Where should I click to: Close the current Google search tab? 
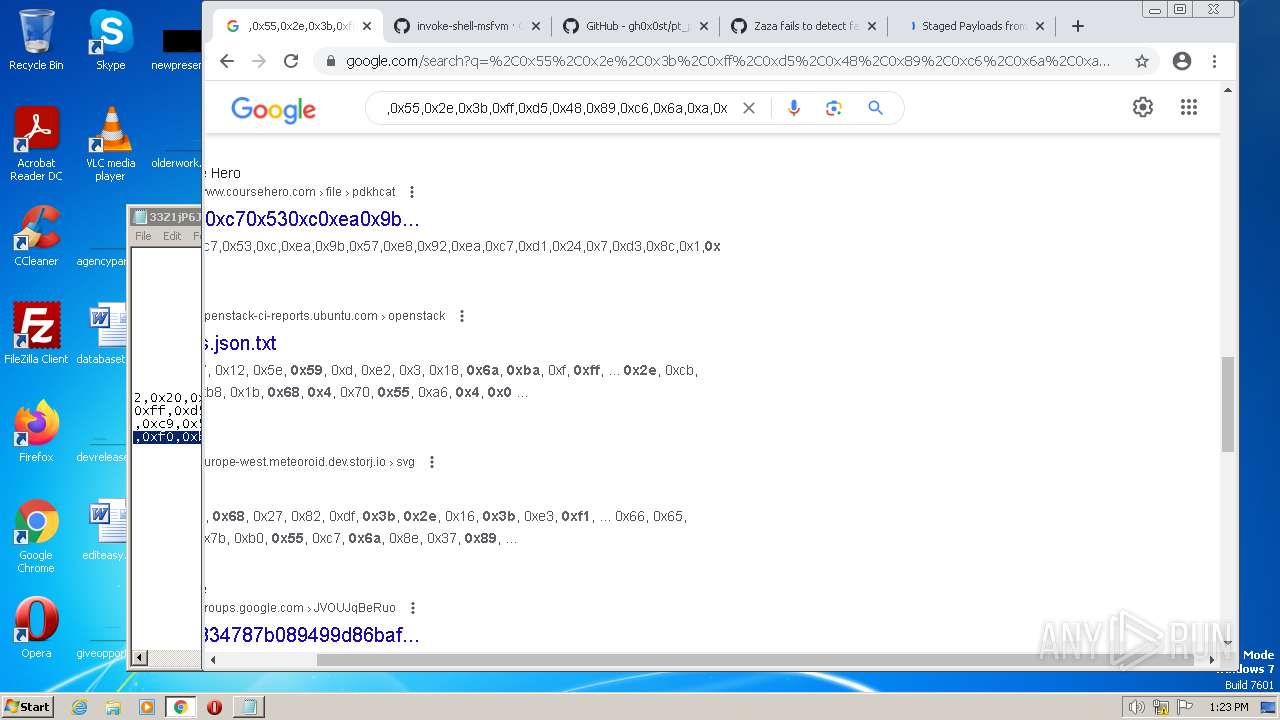click(367, 26)
